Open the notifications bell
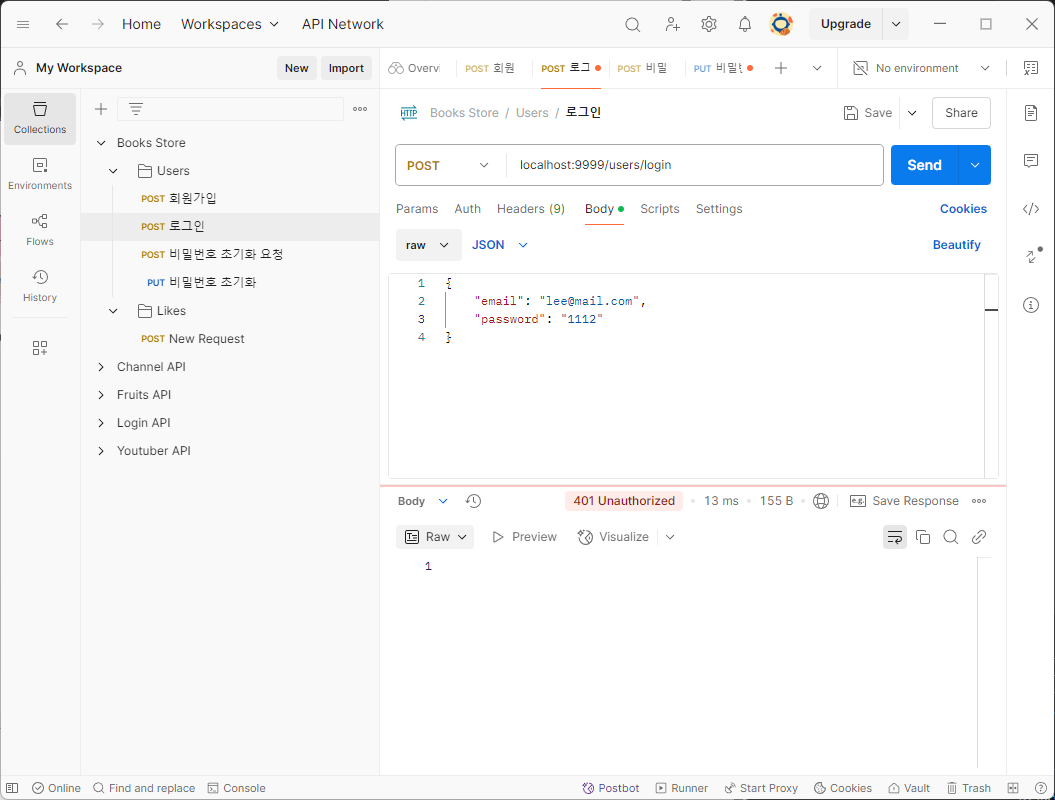The width and height of the screenshot is (1055, 800). tap(745, 25)
